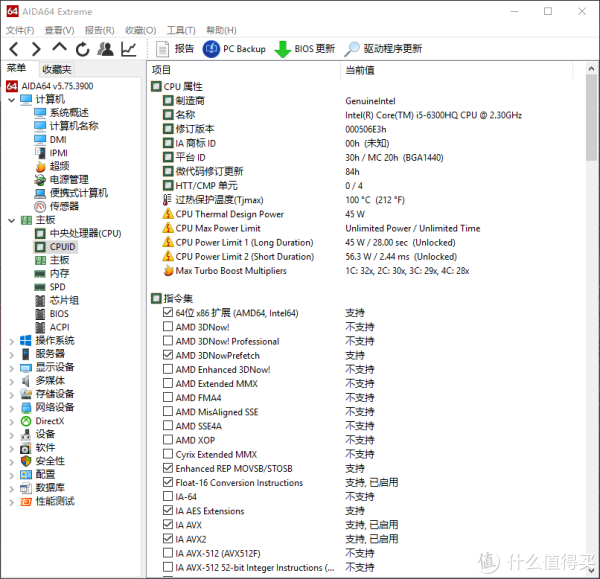
Task: Switch to the 收藏夹 tab
Action: [57, 69]
